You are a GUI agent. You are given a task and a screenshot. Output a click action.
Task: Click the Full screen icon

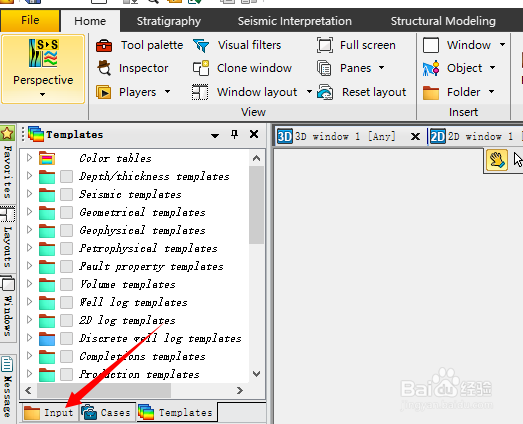pyautogui.click(x=325, y=45)
